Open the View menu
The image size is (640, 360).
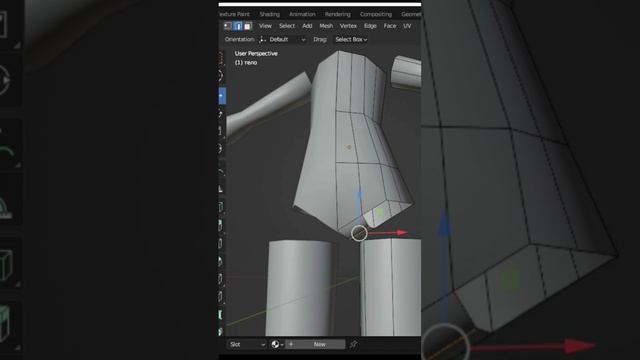tap(265, 26)
